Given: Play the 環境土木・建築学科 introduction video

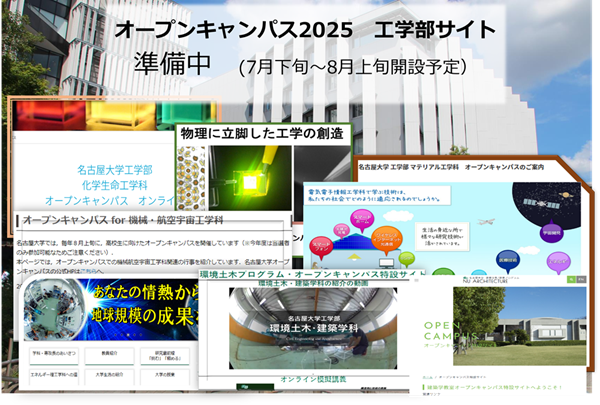Looking at the screenshot, I should (x=313, y=328).
